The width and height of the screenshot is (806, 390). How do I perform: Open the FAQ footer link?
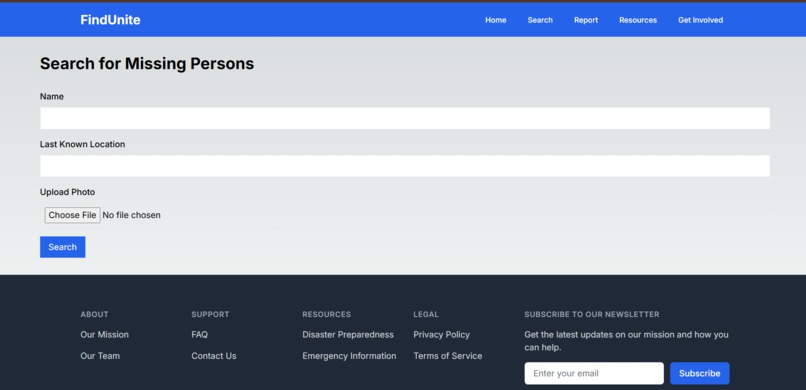click(x=199, y=335)
